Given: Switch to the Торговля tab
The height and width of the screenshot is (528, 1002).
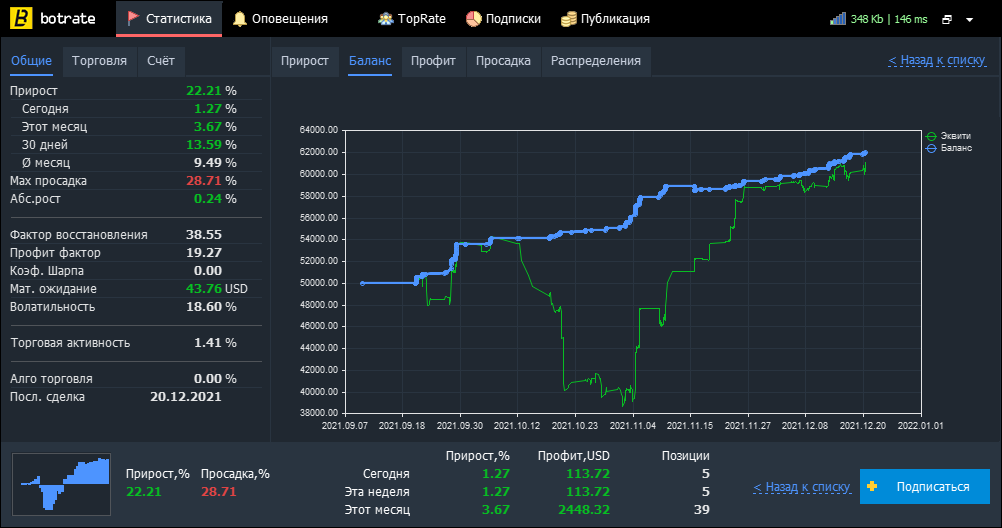Looking at the screenshot, I should click(99, 61).
